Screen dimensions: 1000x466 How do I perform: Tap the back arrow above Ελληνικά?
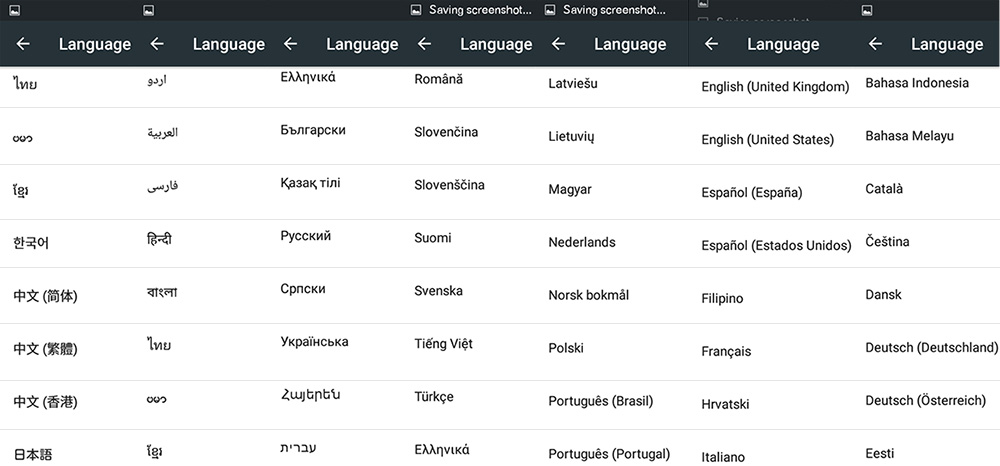pyautogui.click(x=290, y=44)
